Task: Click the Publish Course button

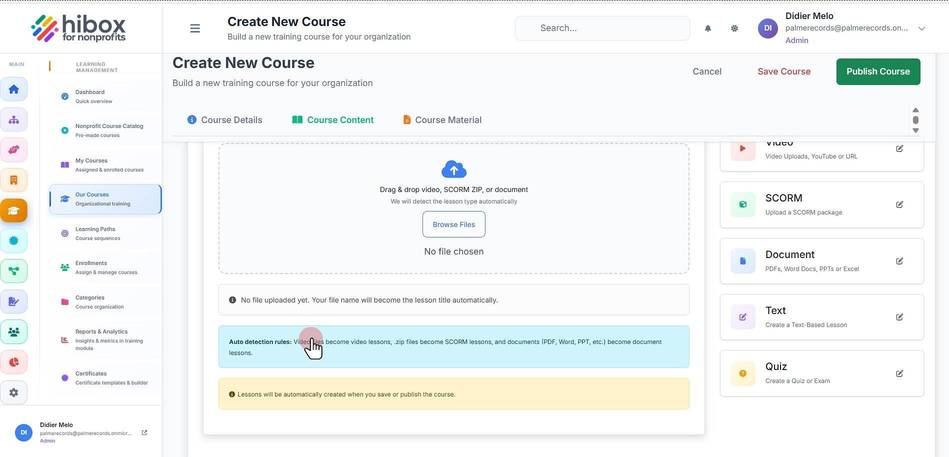Action: (878, 71)
